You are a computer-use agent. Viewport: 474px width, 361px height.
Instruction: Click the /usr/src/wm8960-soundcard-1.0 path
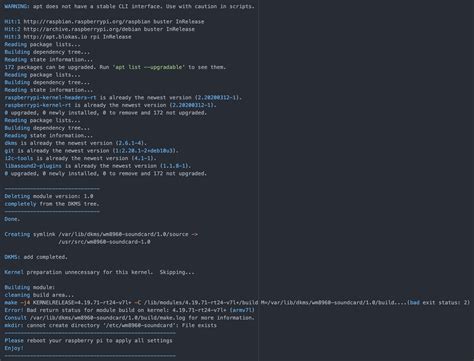104,242
